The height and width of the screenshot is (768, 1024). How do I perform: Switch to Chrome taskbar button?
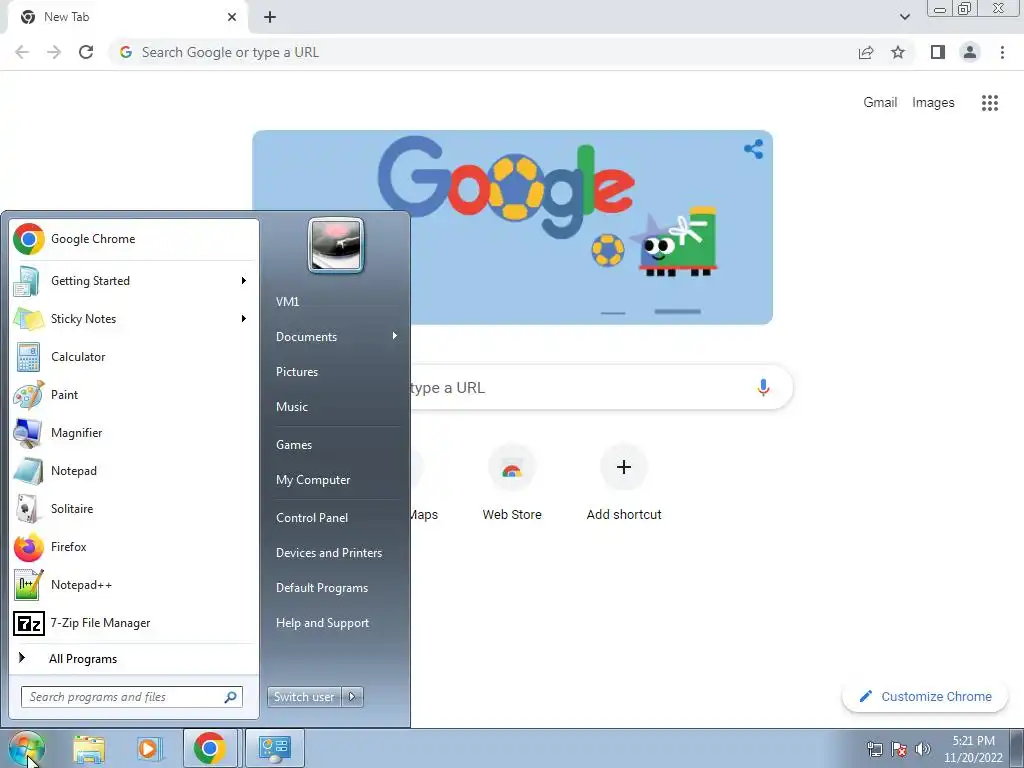(210, 748)
